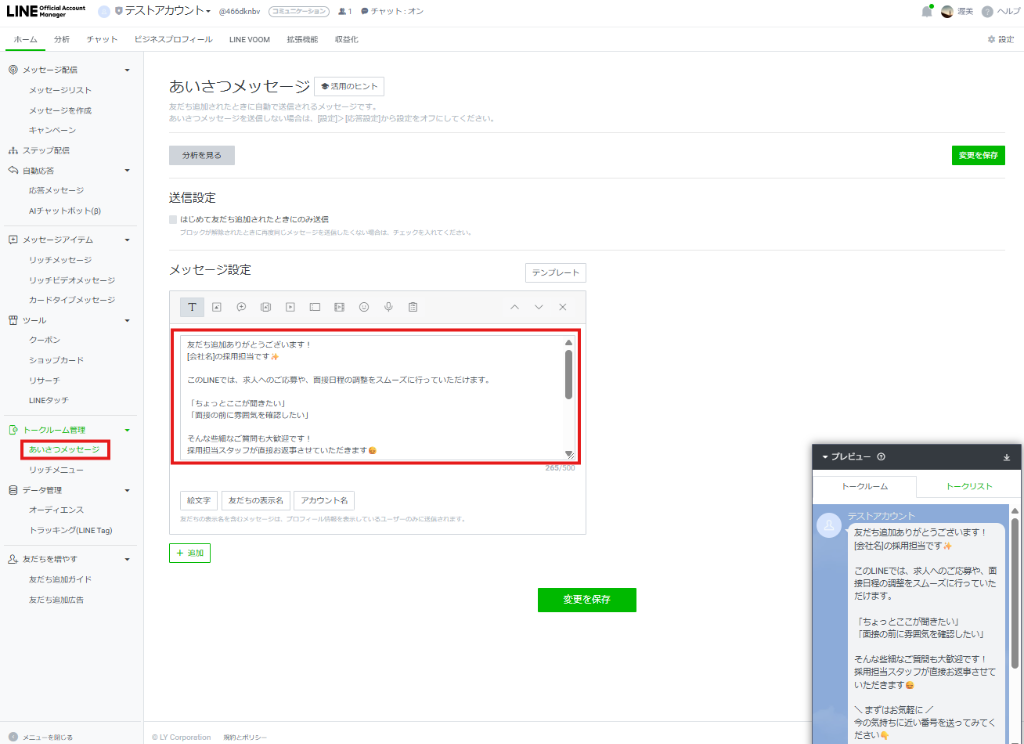Screen dimensions: 1024x744
Task: Collapse the プレビュー panel
Action: click(x=826, y=457)
